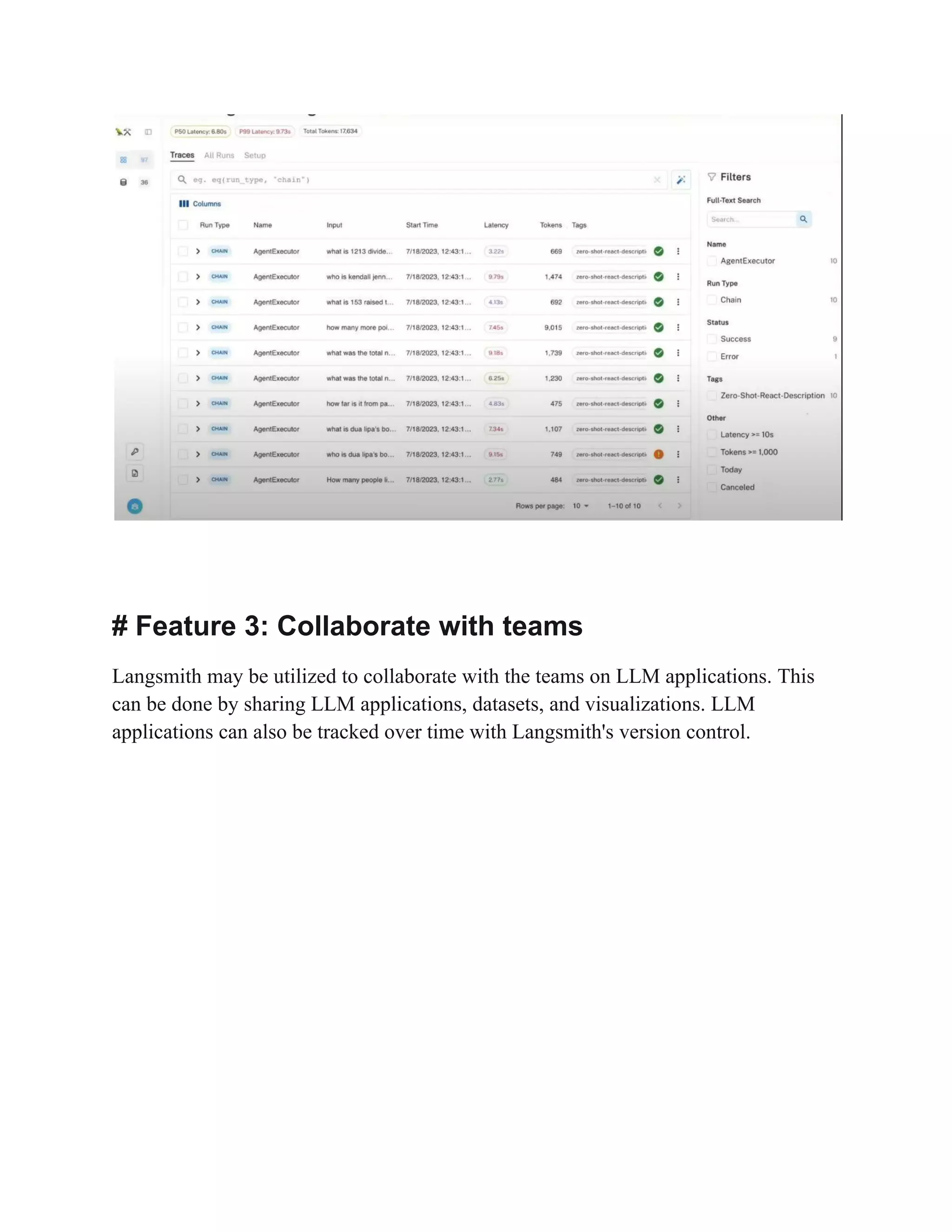Screen dimensions: 952x1232
Task: Click the LangSmith parrot logo
Action: [123, 132]
